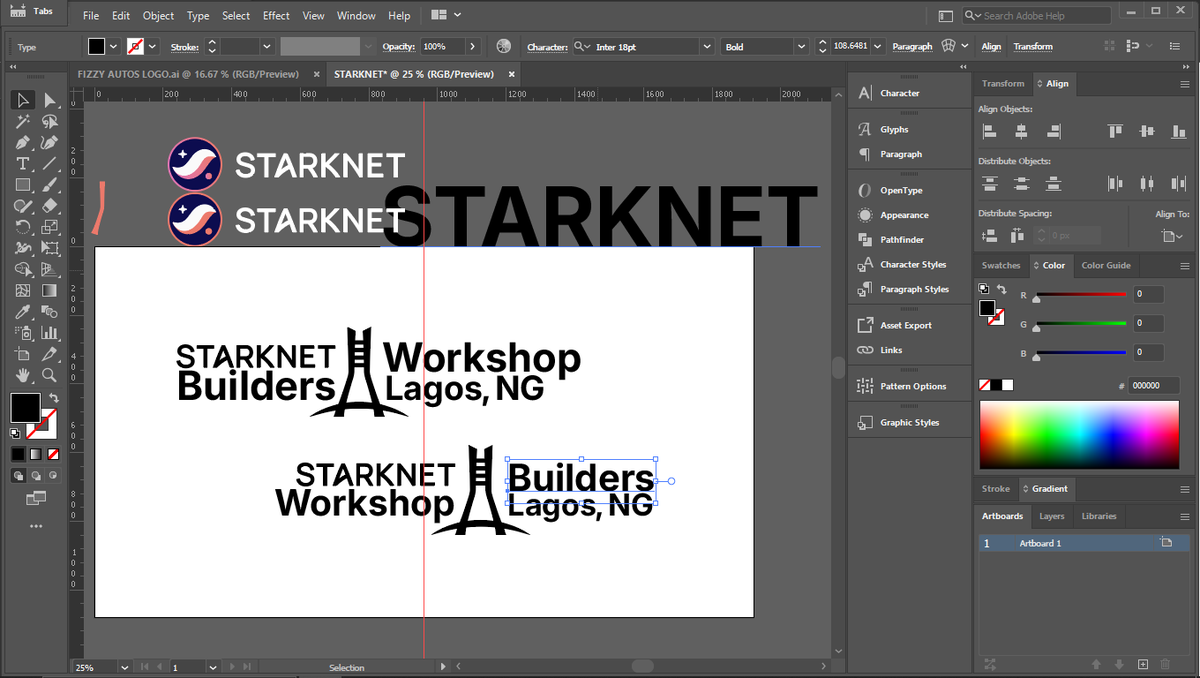
Task: Open the Graphic Styles panel
Action: (x=909, y=422)
